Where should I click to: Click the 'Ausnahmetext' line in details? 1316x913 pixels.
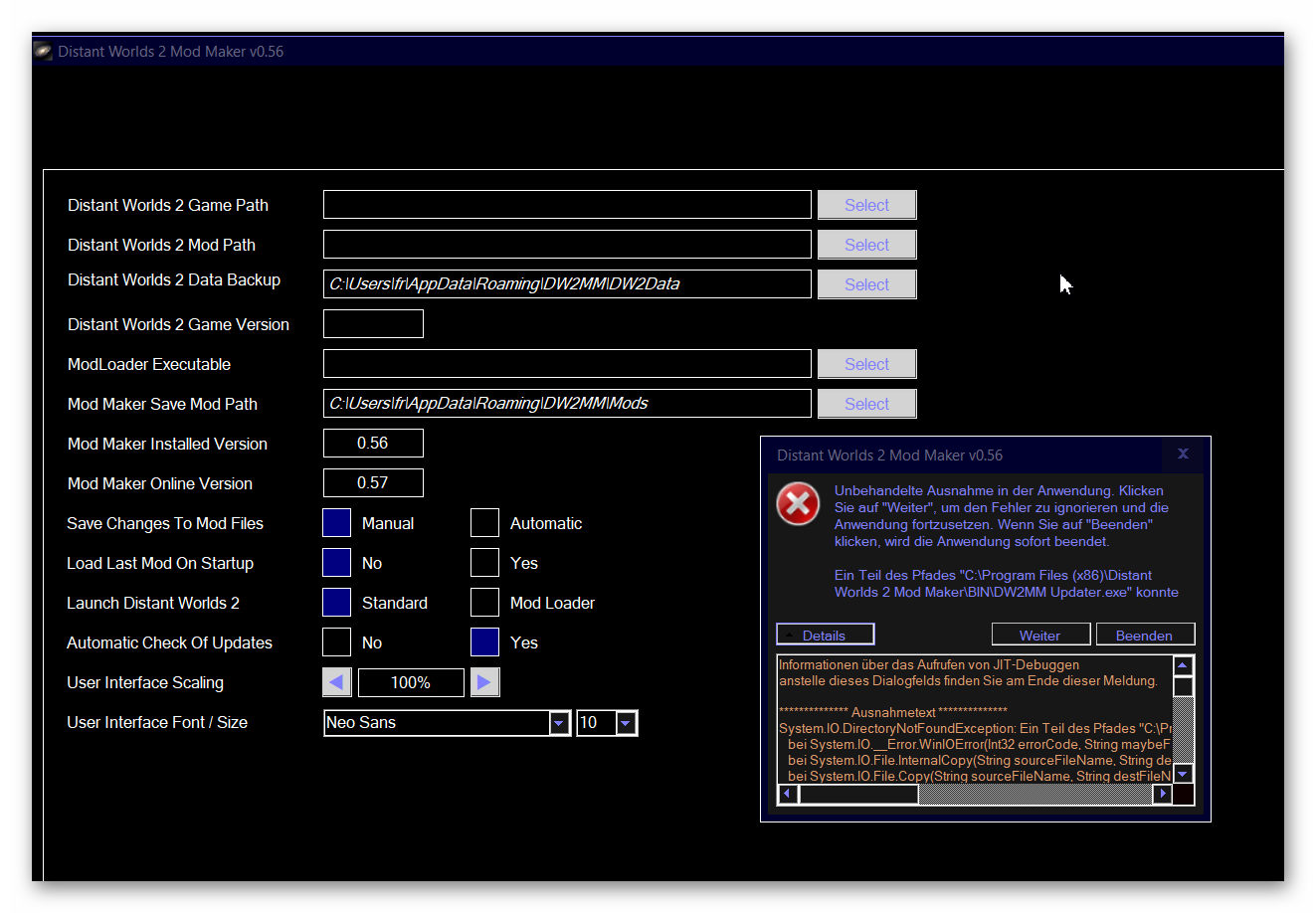(x=893, y=712)
